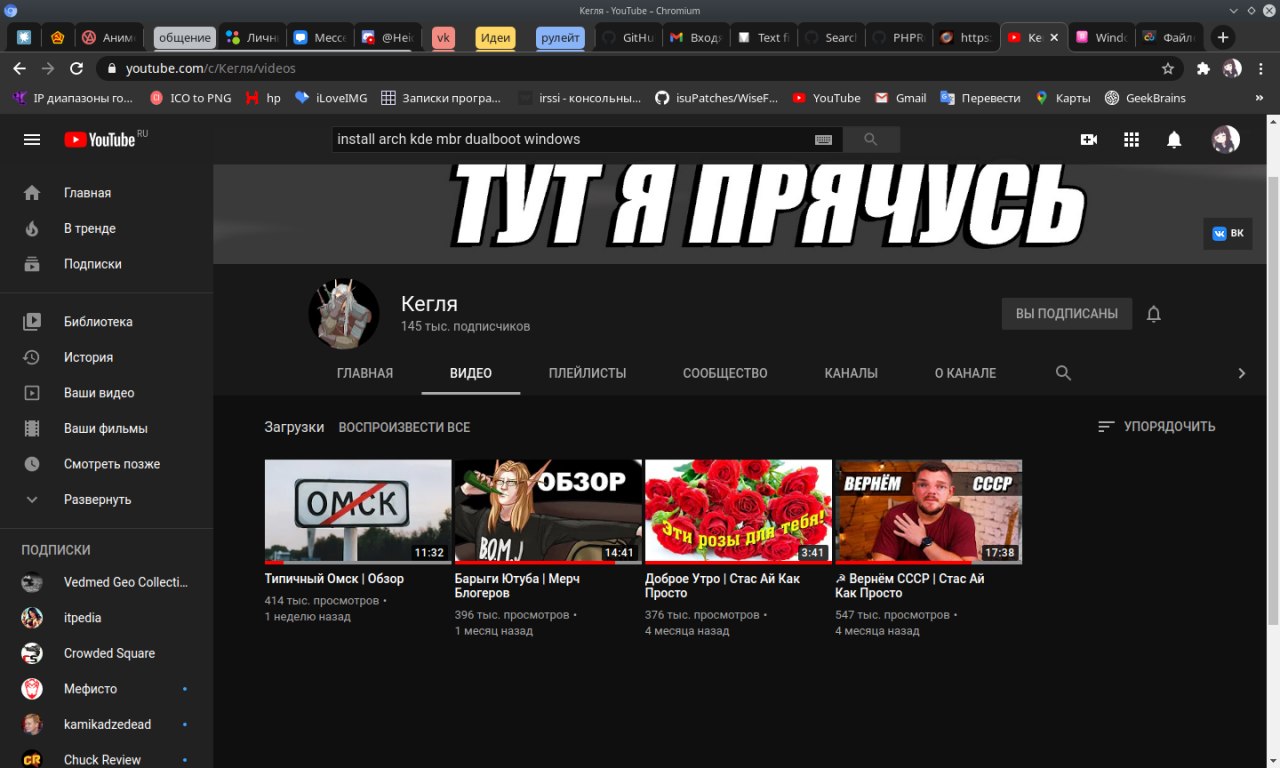Switch to О КАНАЛЕ tab
Image resolution: width=1280 pixels, height=768 pixels.
click(965, 373)
